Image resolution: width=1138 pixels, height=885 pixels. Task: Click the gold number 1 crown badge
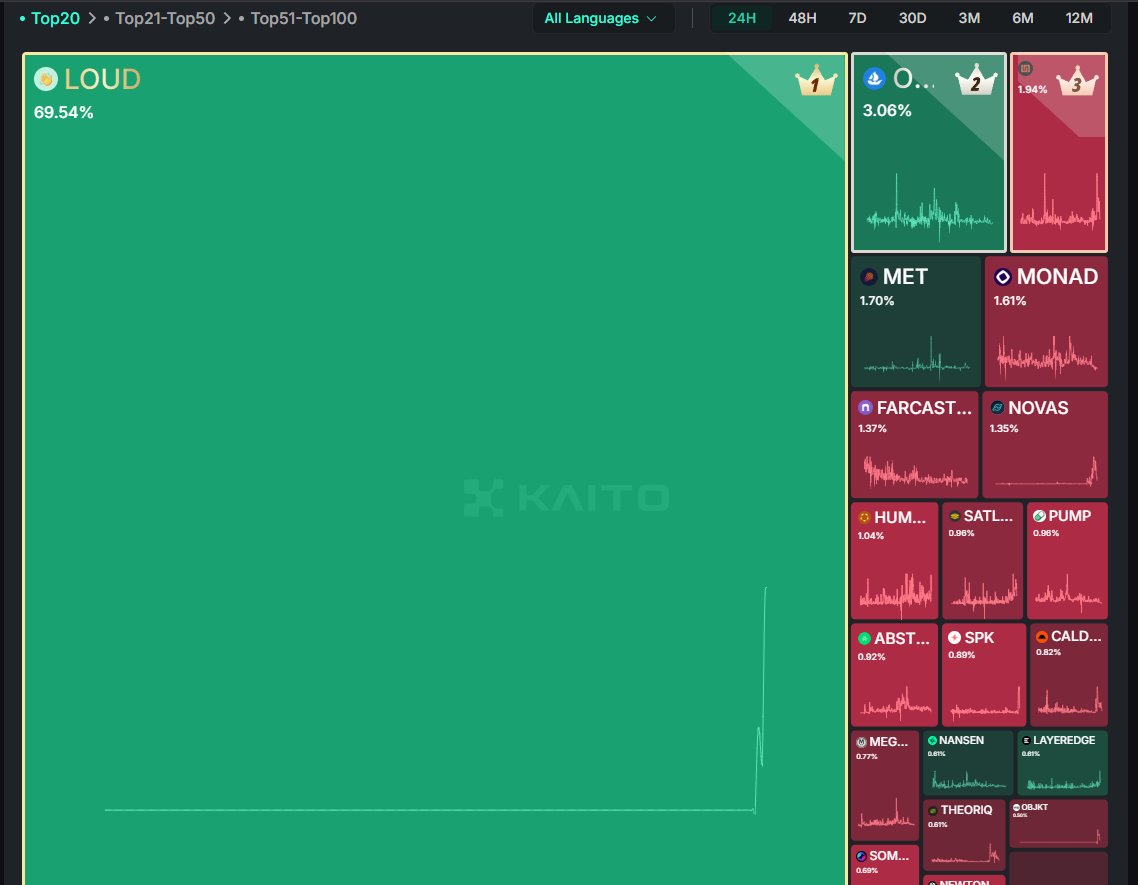pos(816,81)
